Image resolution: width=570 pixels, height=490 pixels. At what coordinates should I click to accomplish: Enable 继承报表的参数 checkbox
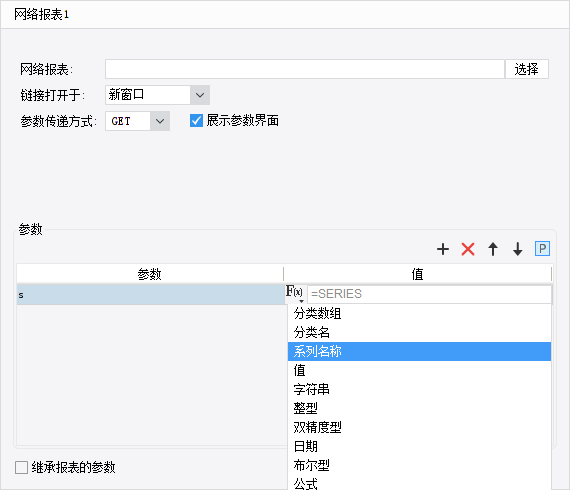coord(21,467)
